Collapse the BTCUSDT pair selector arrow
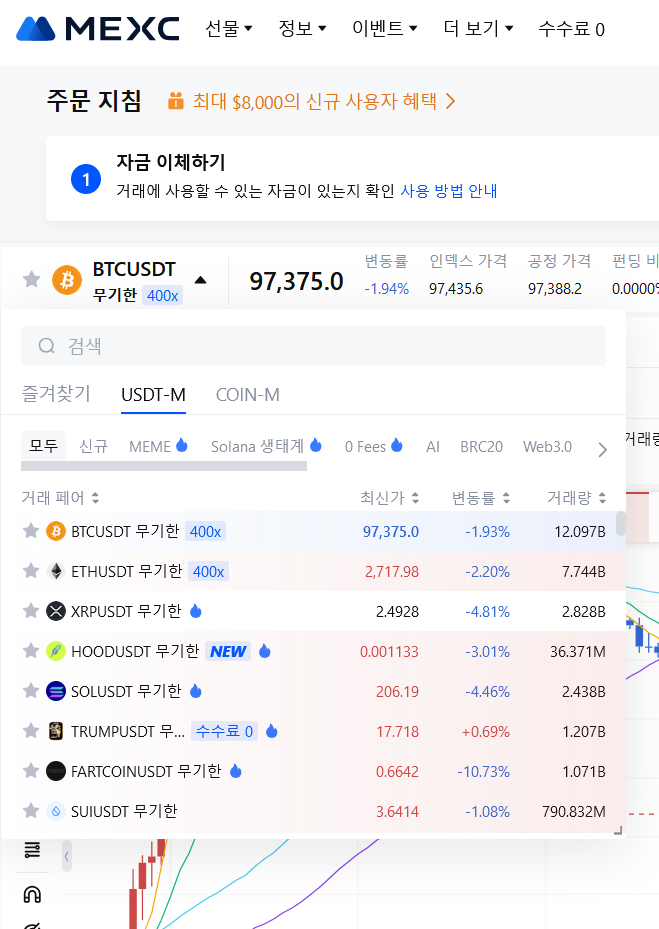The height and width of the screenshot is (929, 659). pyautogui.click(x=200, y=280)
